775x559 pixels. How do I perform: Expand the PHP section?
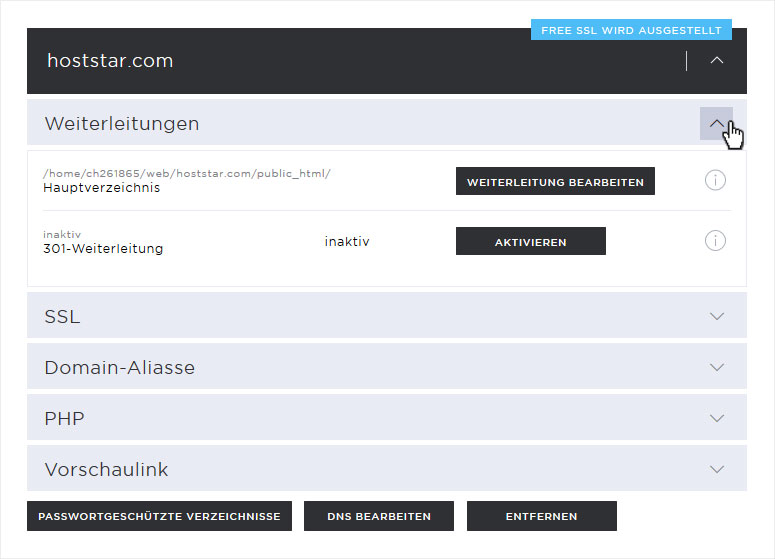[x=717, y=418]
